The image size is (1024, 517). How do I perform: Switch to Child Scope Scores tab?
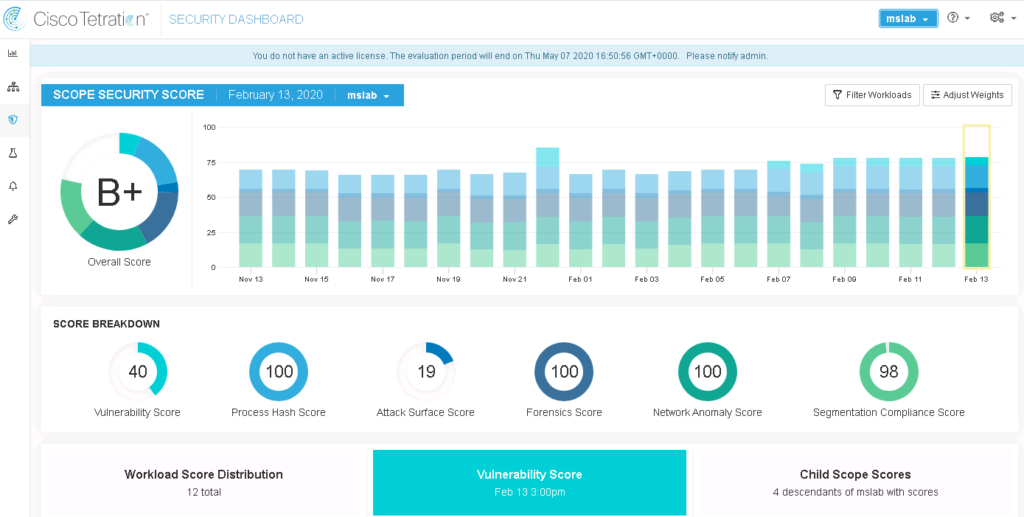[x=855, y=482]
